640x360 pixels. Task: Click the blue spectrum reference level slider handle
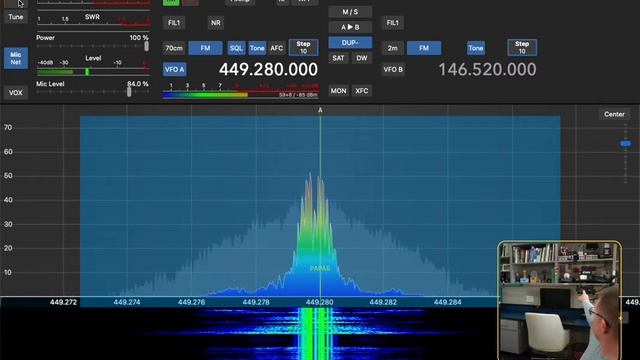[x=625, y=144]
